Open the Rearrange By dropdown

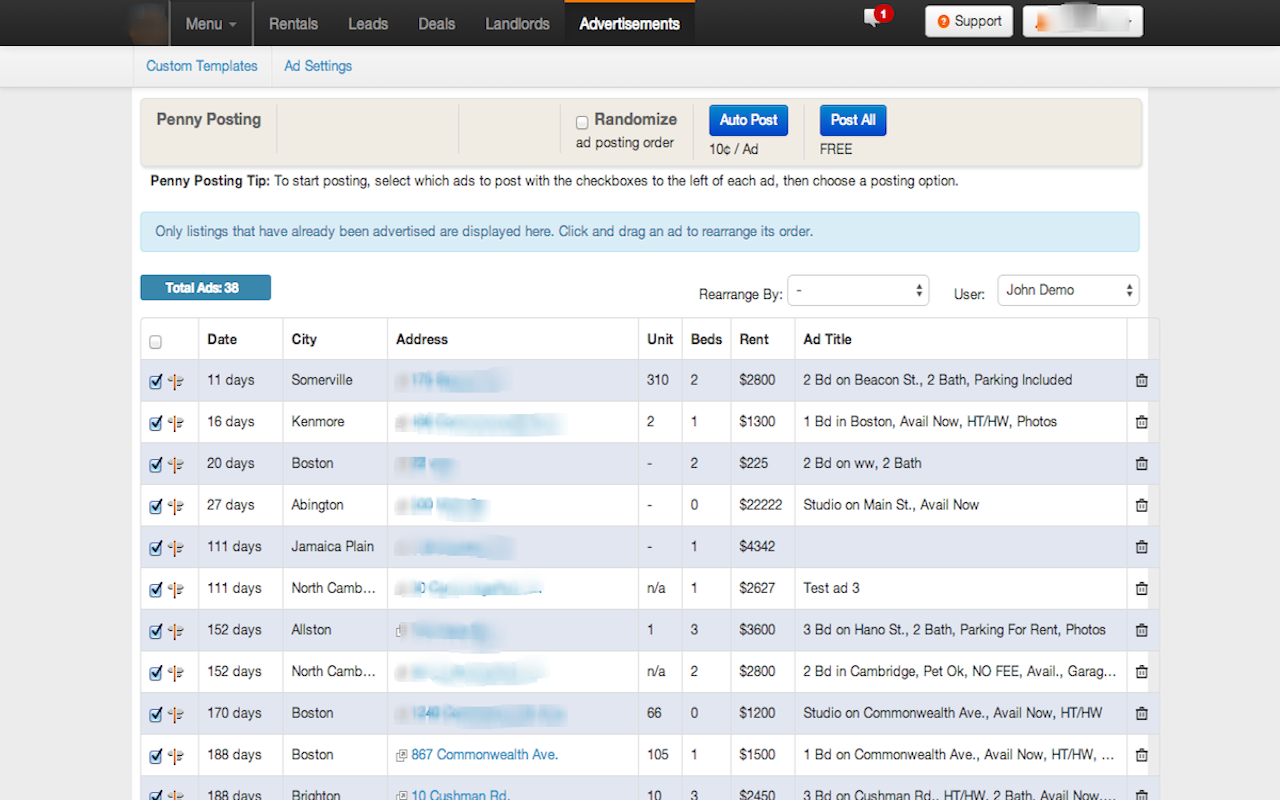(x=858, y=290)
